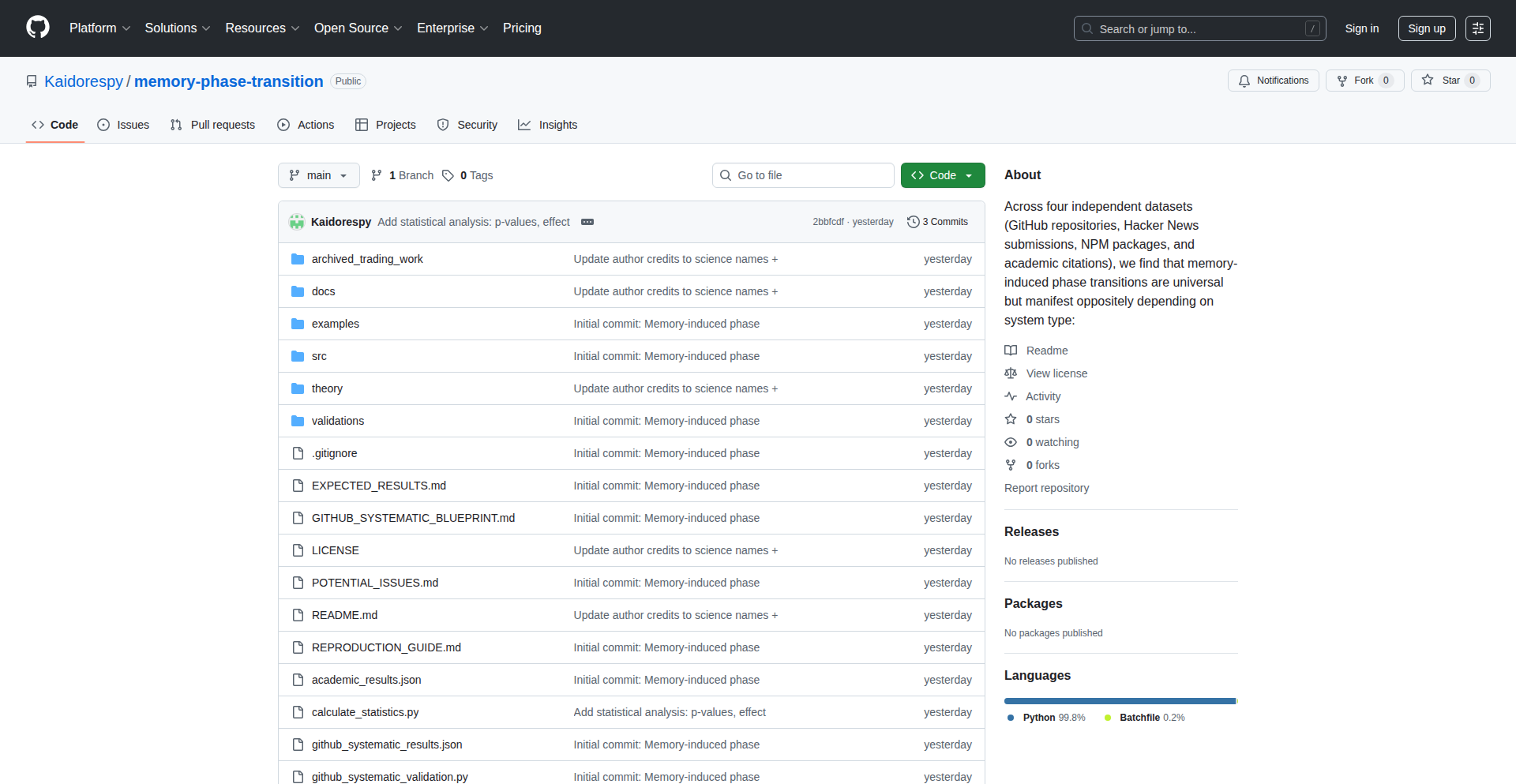The image size is (1516, 784).
Task: Click the docs folder icon
Action: click(x=298, y=291)
